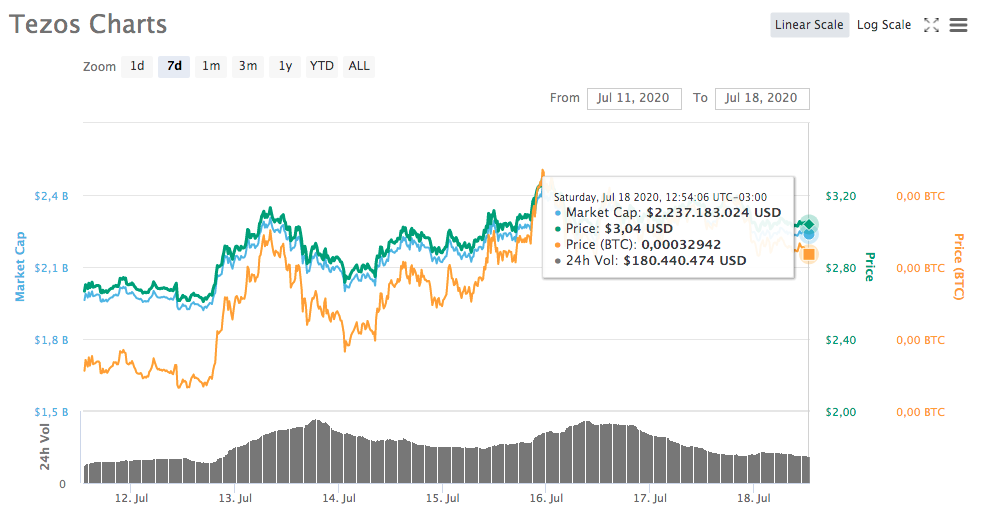Select the 1m zoom range
997x517 pixels.
(211, 66)
